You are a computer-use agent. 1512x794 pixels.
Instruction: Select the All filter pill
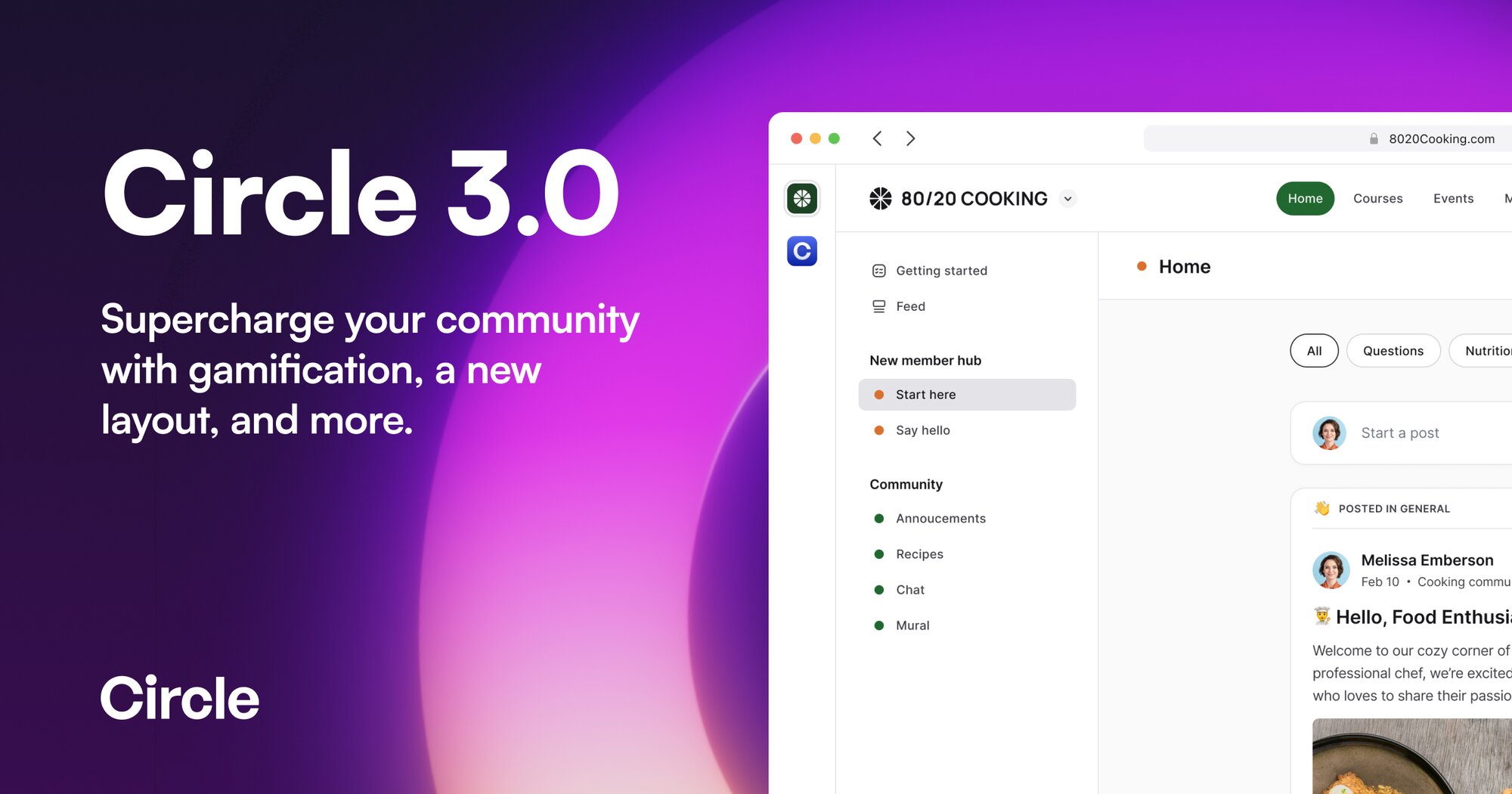pos(1314,350)
